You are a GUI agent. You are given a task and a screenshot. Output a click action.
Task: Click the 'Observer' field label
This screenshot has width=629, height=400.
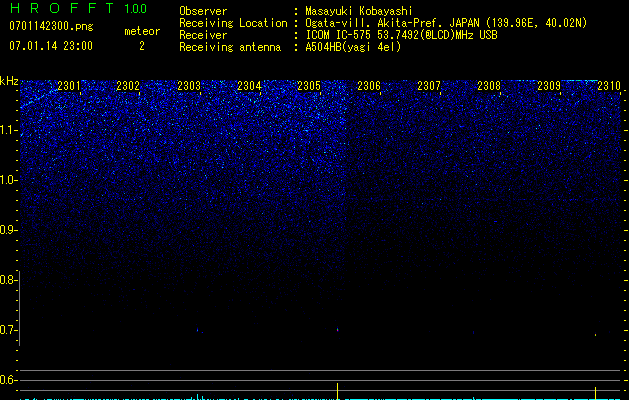(203, 11)
